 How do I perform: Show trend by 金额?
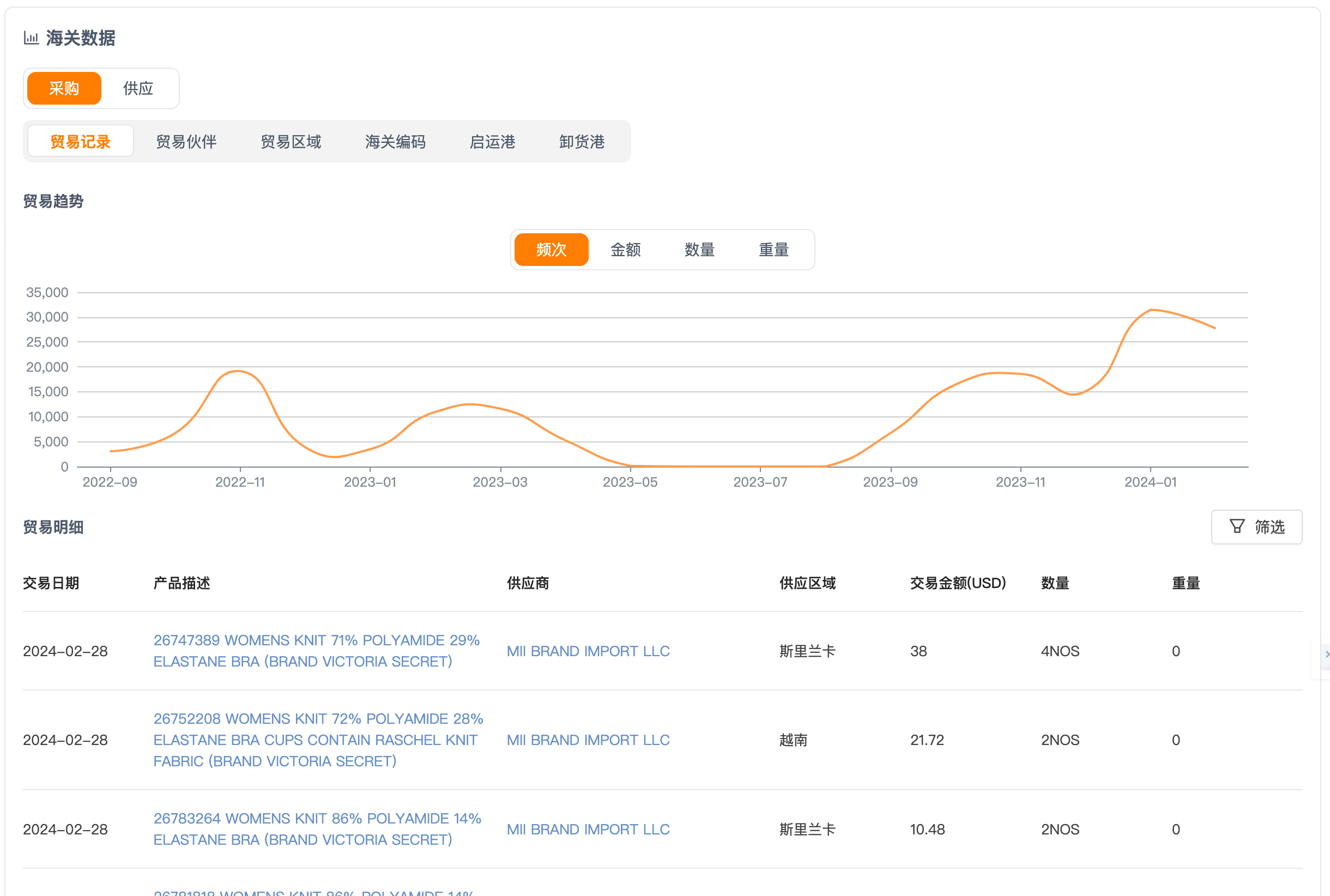[625, 250]
